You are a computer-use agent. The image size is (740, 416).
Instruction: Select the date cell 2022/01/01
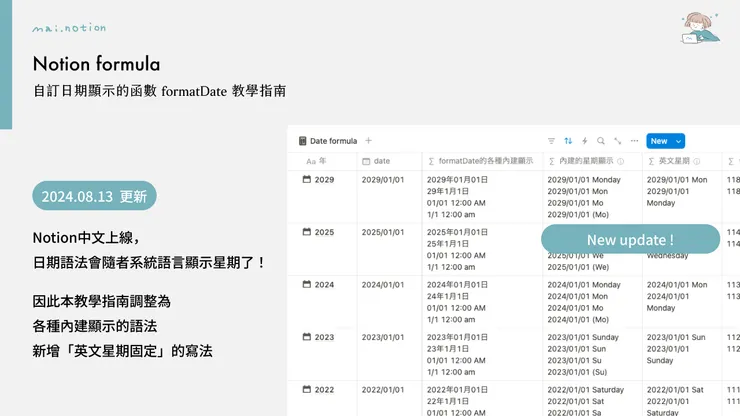point(383,390)
